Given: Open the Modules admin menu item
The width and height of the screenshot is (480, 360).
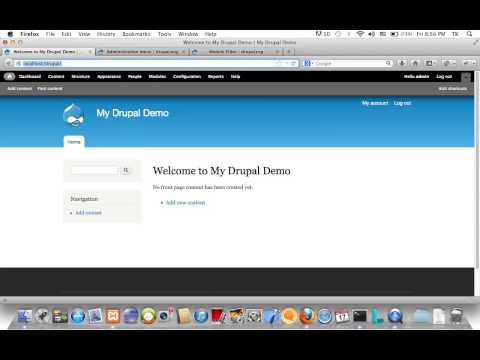Looking at the screenshot, I should click(157, 77).
